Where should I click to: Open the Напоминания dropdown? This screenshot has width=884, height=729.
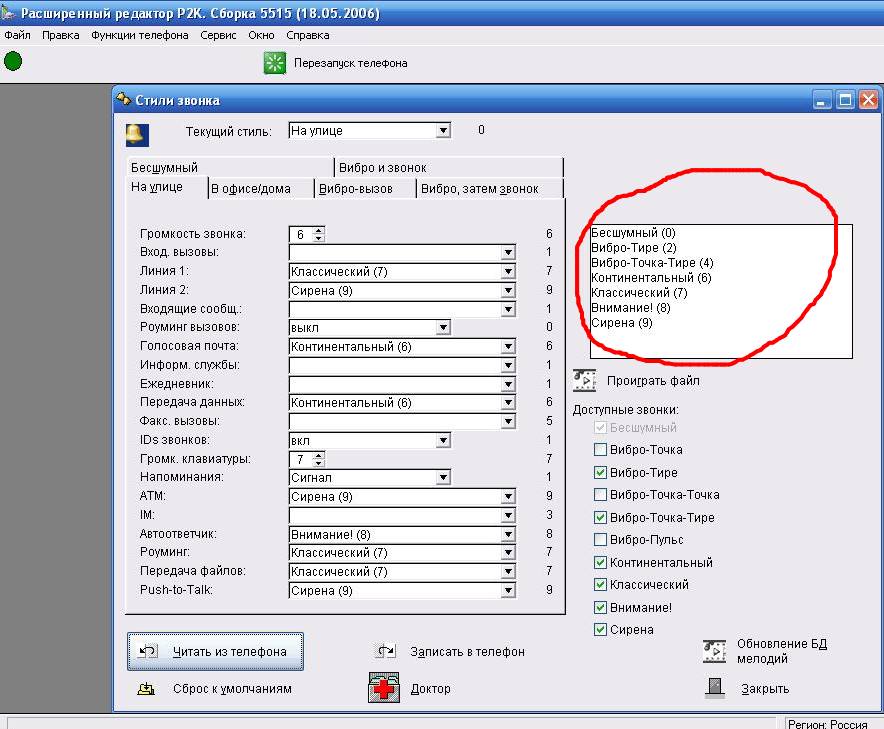(x=443, y=478)
